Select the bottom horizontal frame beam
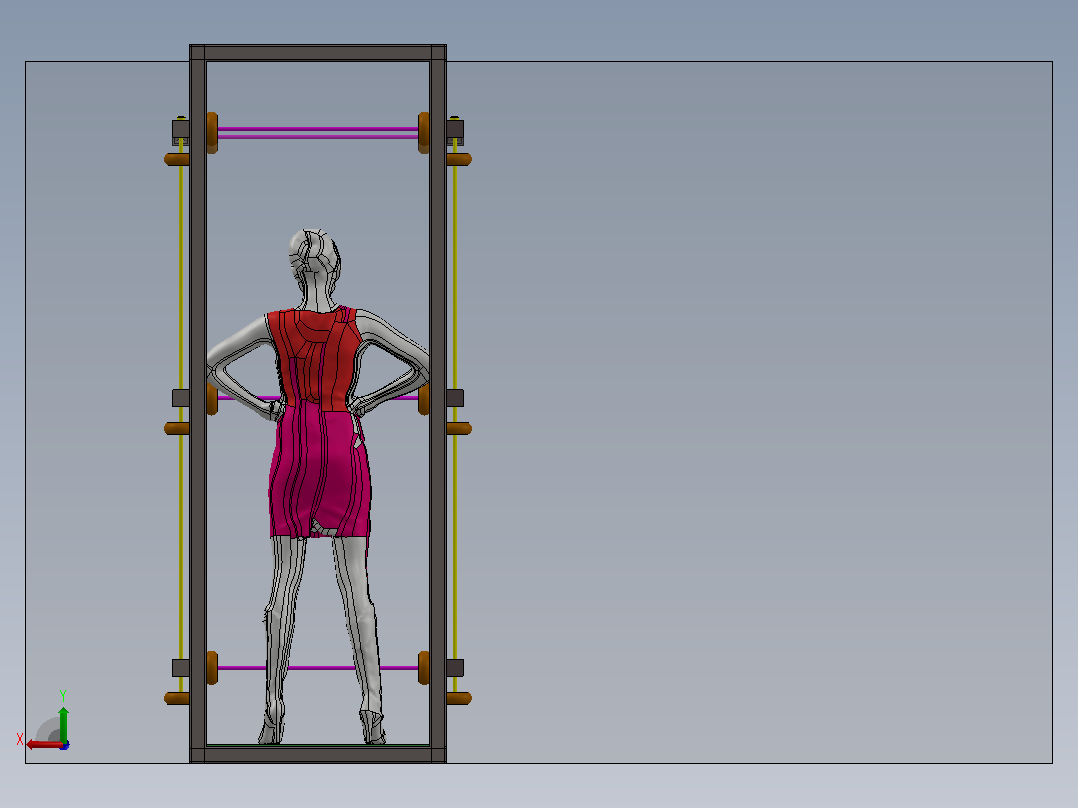Viewport: 1078px width, 808px height. pyautogui.click(x=318, y=755)
